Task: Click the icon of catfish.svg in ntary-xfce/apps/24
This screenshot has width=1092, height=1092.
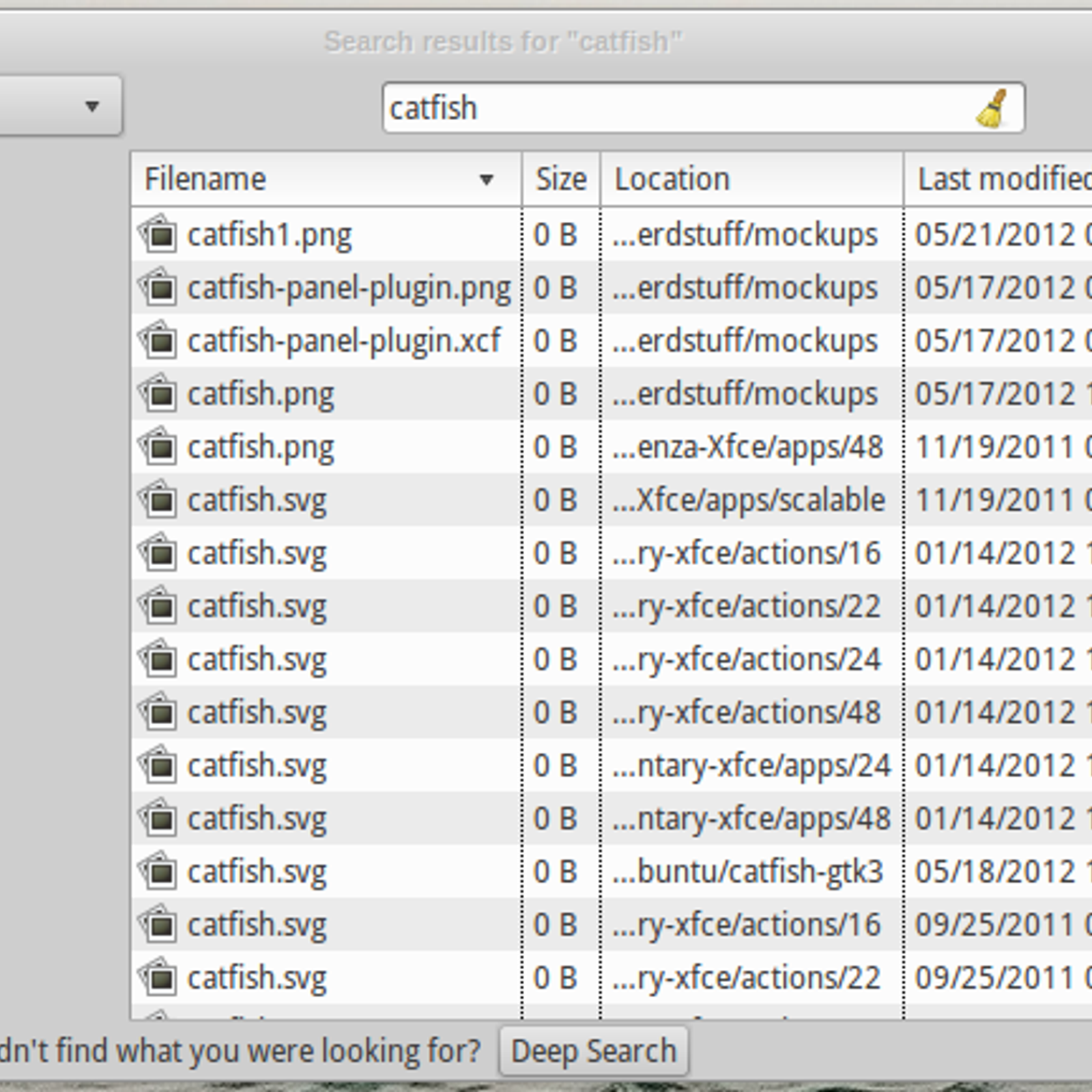Action: click(x=158, y=766)
